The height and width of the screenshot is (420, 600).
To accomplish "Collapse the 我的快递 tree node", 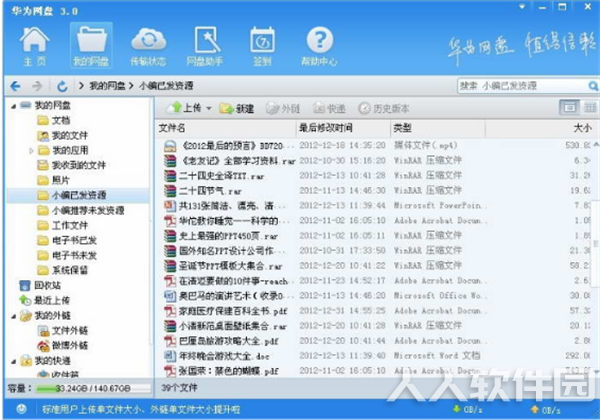I will coord(13,361).
